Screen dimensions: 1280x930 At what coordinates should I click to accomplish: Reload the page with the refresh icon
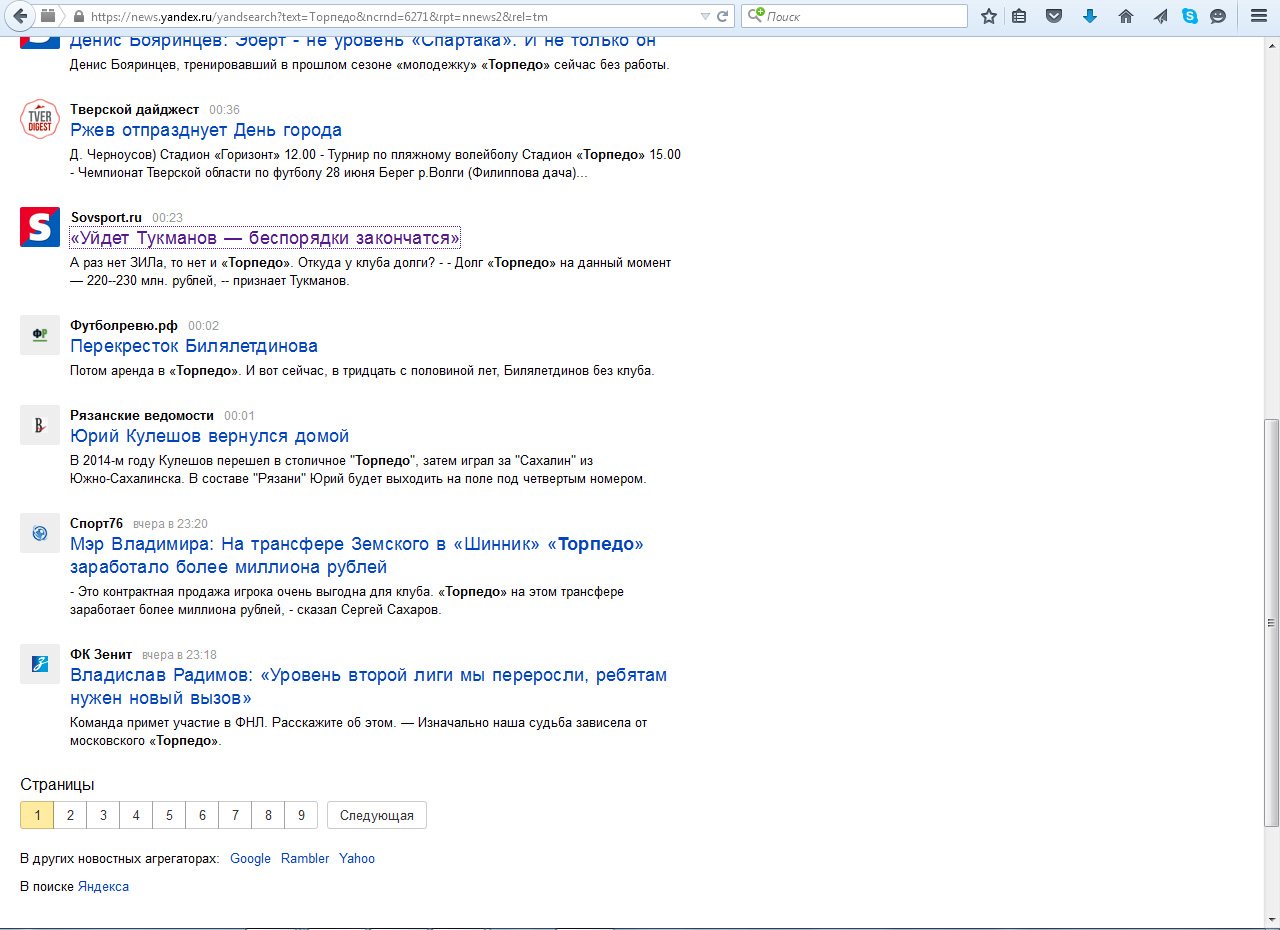[724, 16]
